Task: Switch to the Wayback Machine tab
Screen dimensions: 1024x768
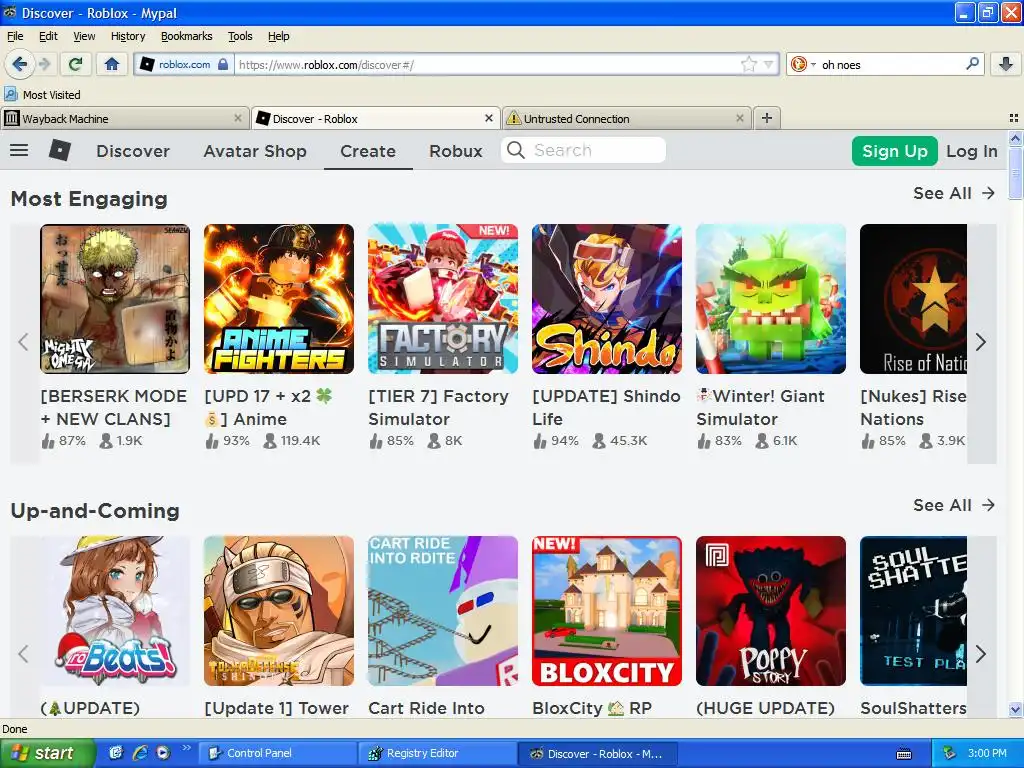Action: tap(124, 118)
